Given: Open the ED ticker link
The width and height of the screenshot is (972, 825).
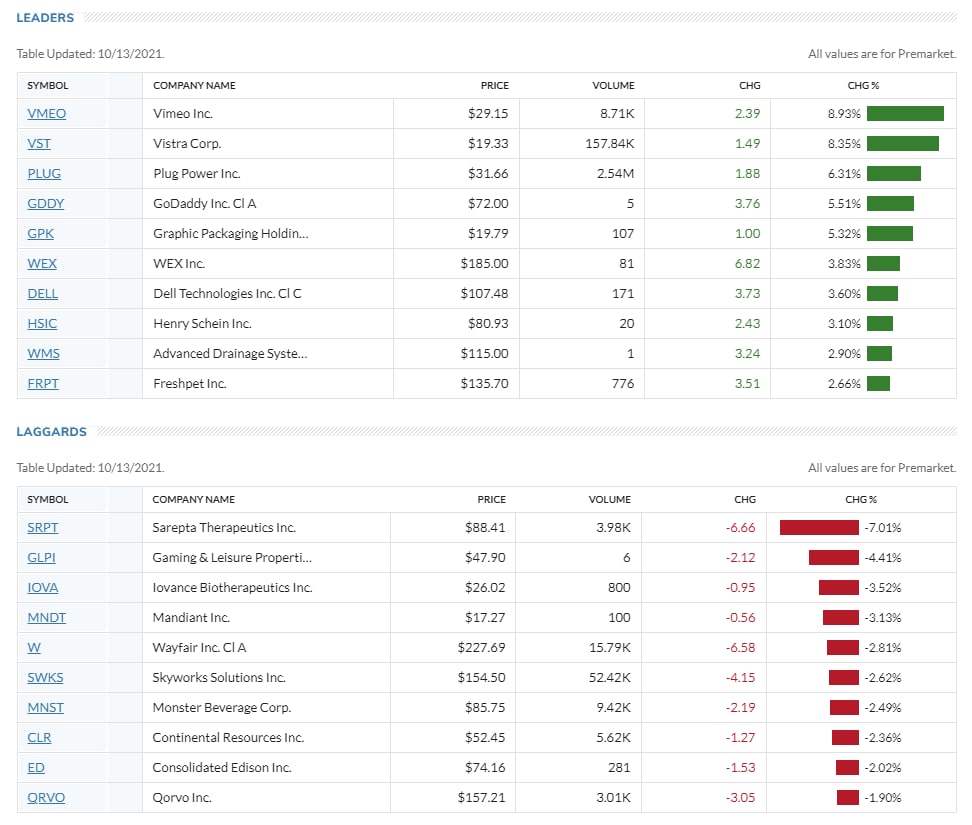Looking at the screenshot, I should [36, 767].
